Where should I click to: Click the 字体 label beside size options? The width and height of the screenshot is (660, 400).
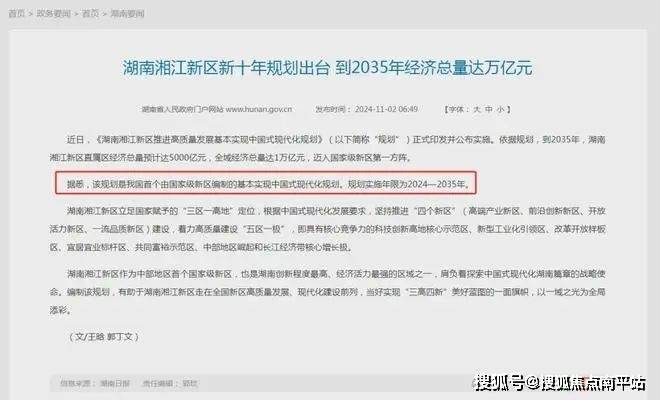(x=457, y=109)
